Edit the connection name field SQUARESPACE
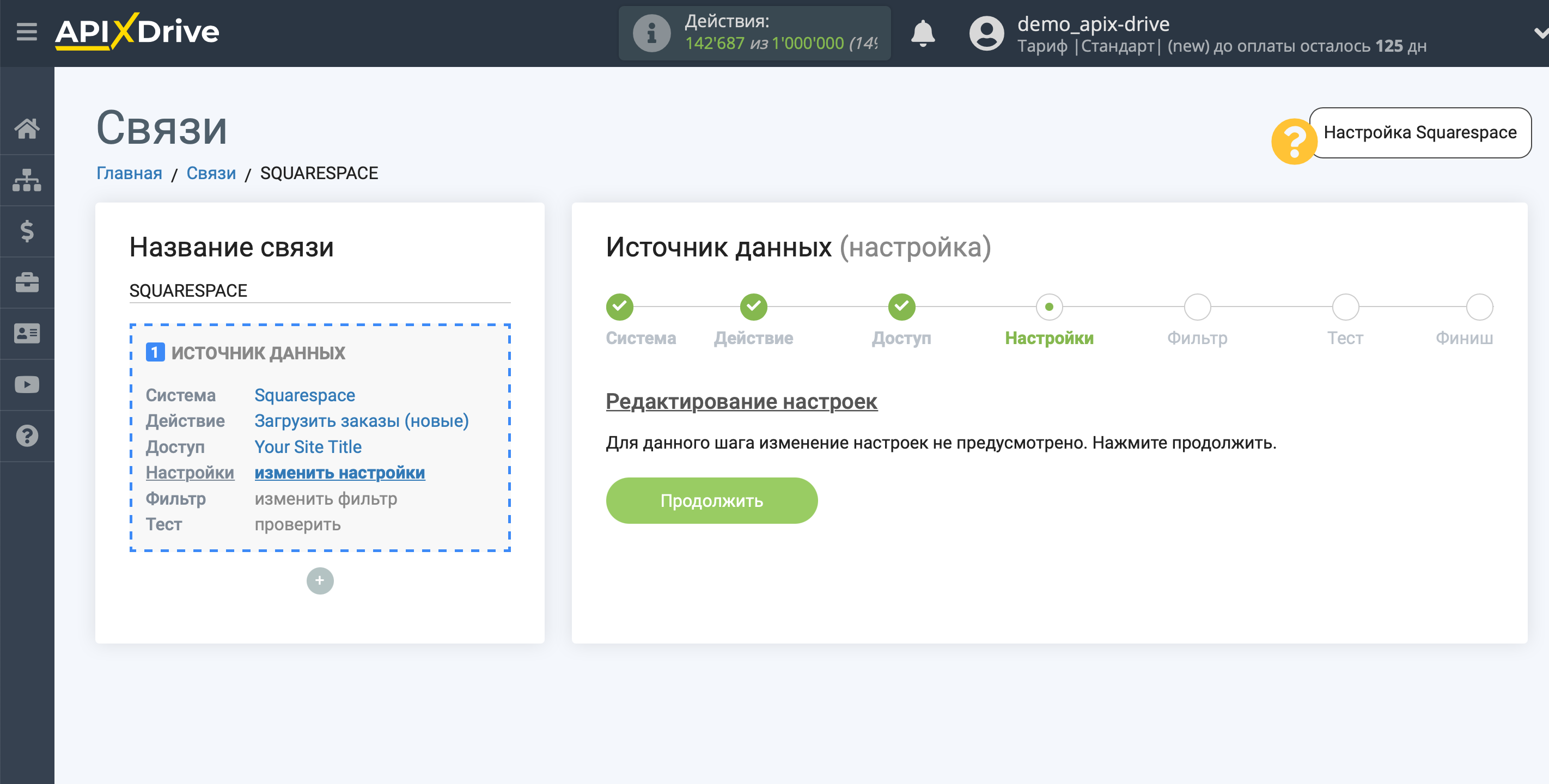The width and height of the screenshot is (1549, 784). pyautogui.click(x=320, y=291)
